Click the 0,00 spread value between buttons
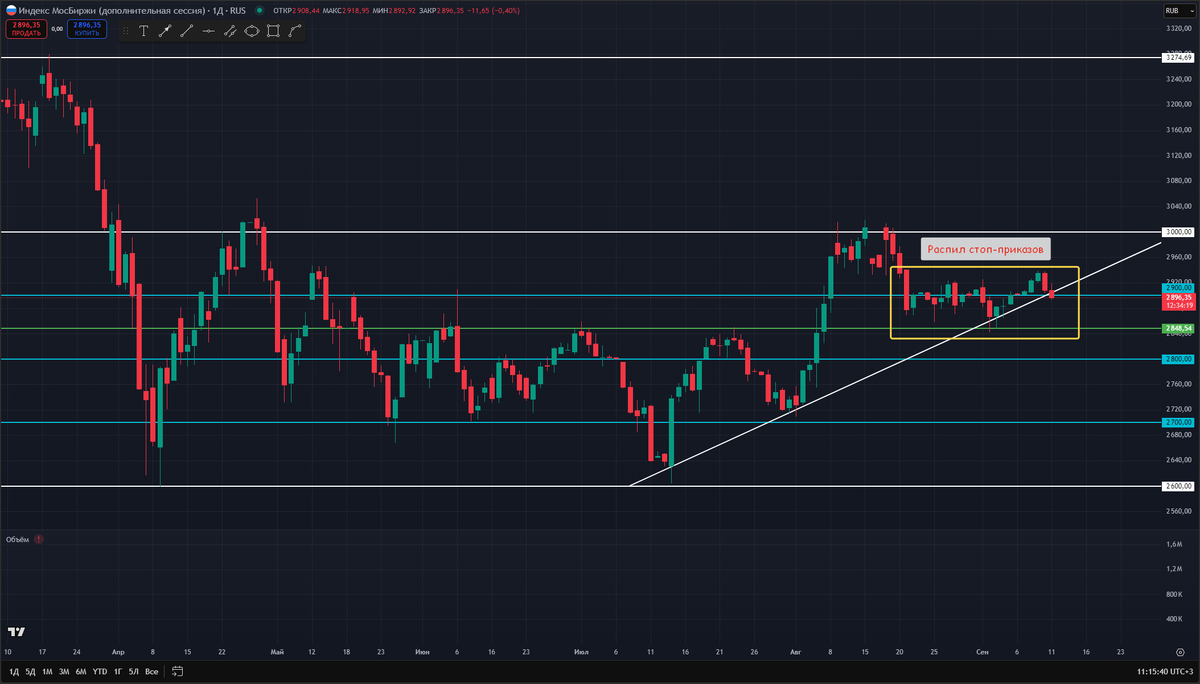The height and width of the screenshot is (684, 1200). [x=56, y=29]
